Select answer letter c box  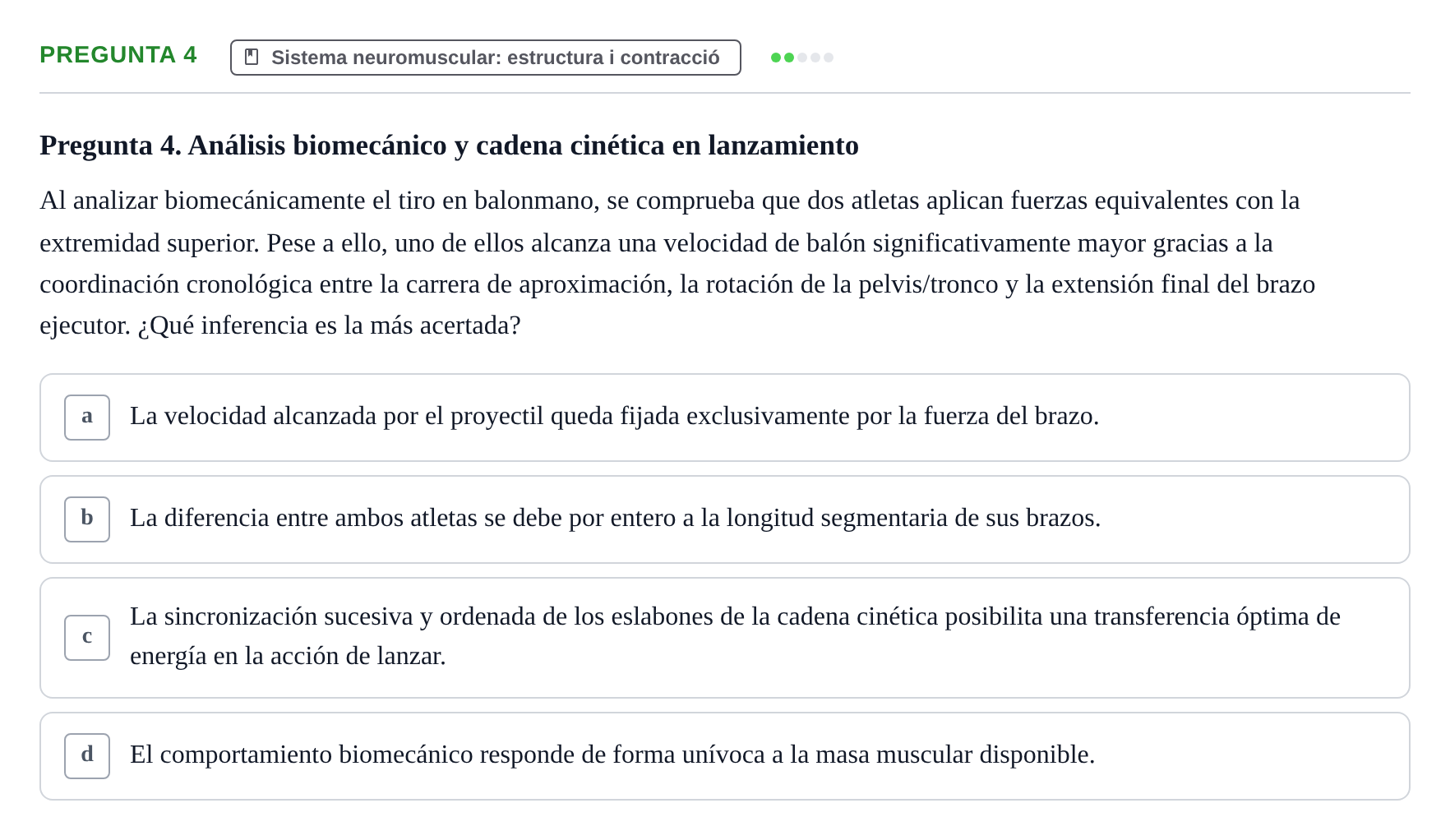coord(87,638)
